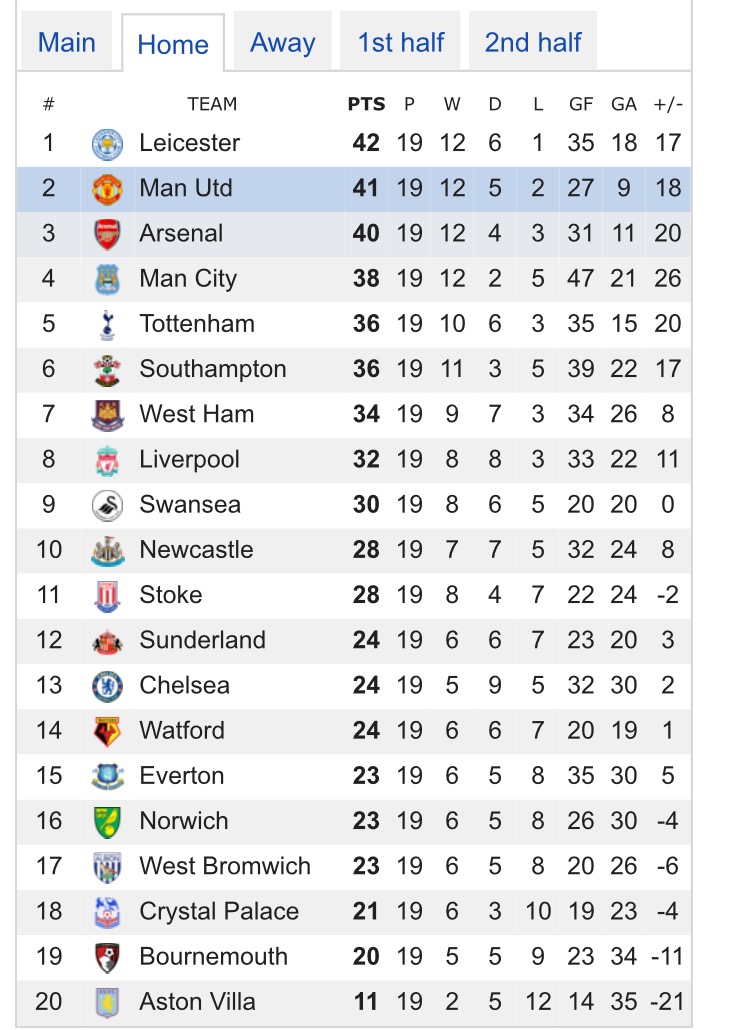Click the Liverpool club crest icon
The width and height of the screenshot is (735, 1030).
pos(107,460)
